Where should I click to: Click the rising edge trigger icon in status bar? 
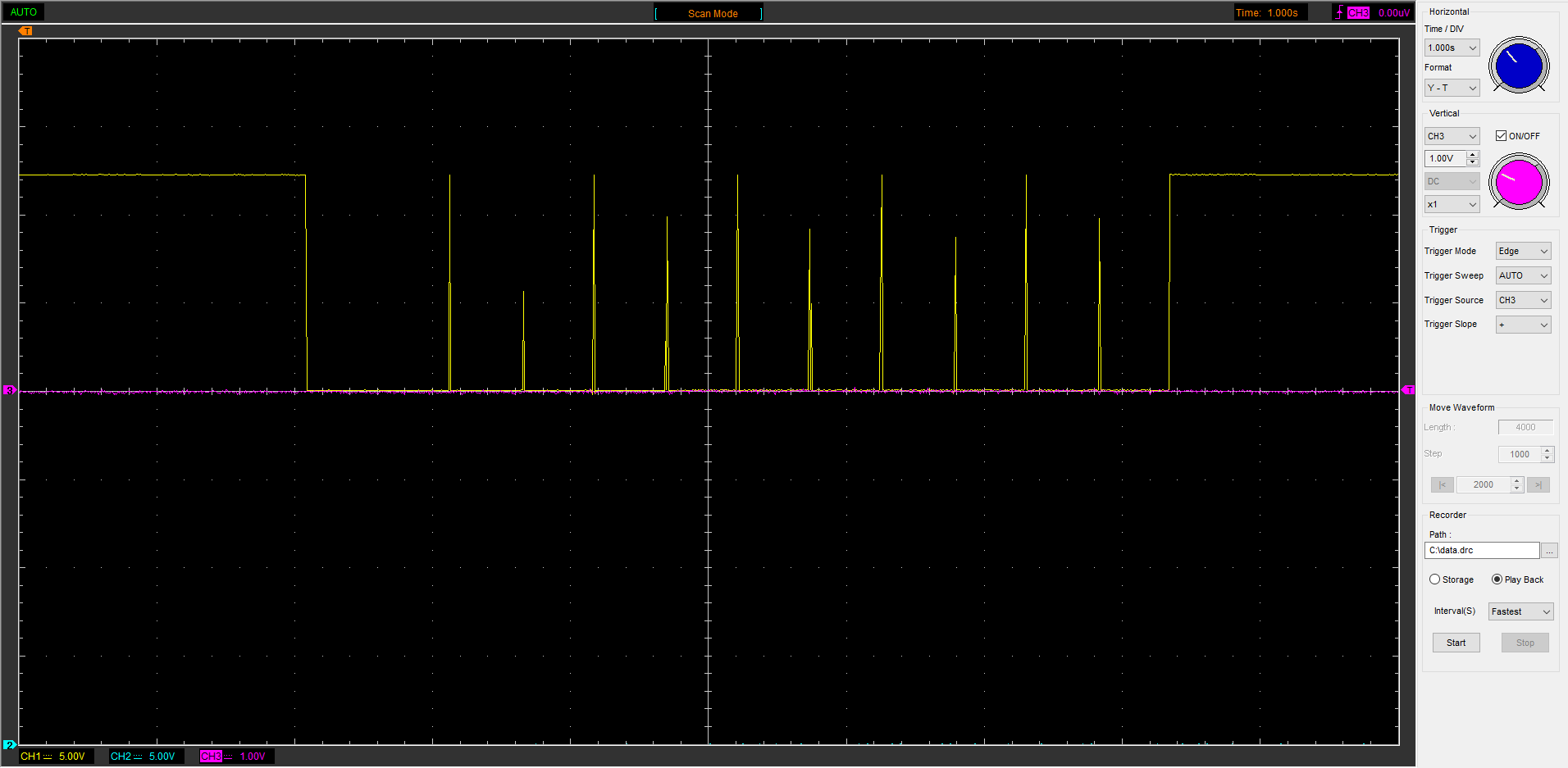1339,12
